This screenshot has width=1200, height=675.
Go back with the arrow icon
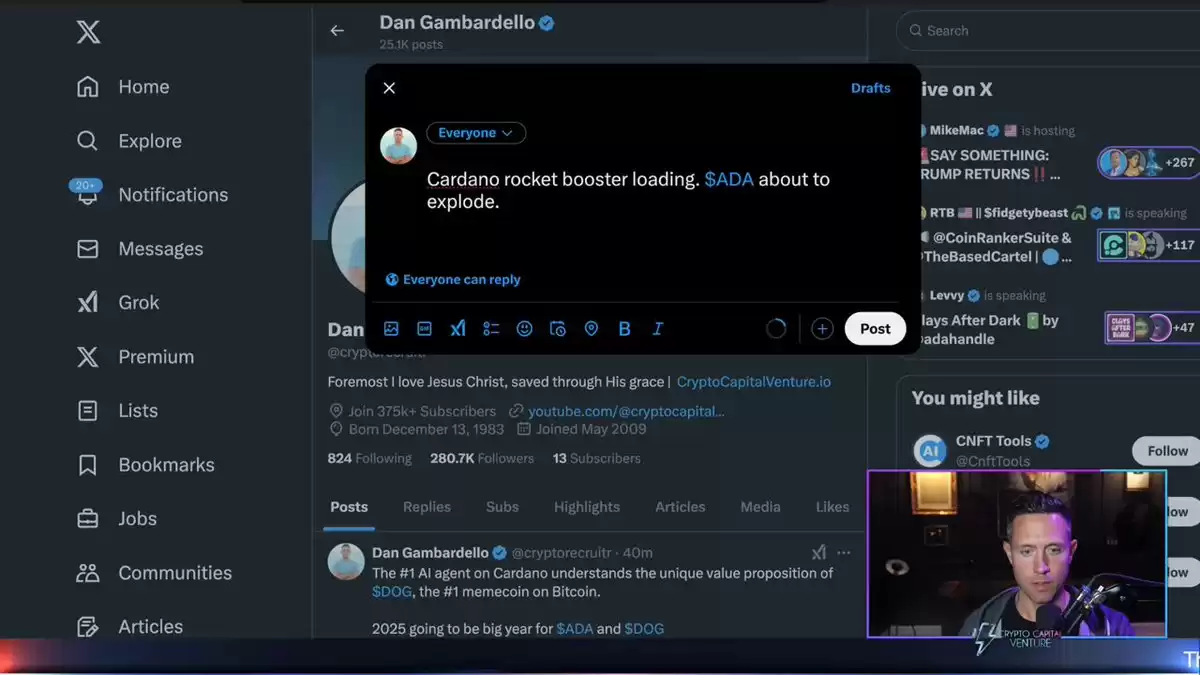pyautogui.click(x=337, y=31)
